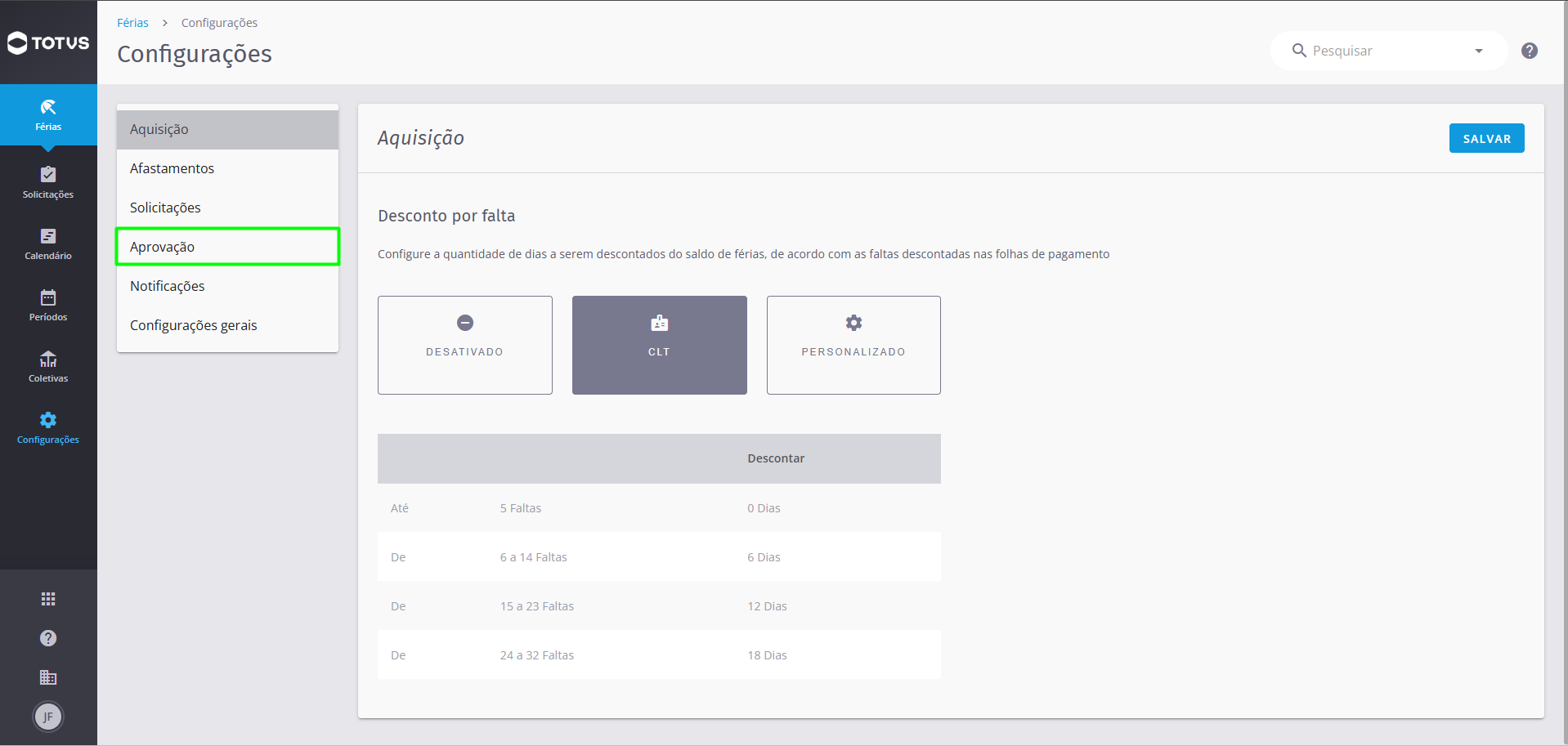Click the search magnifier icon

click(x=1299, y=51)
